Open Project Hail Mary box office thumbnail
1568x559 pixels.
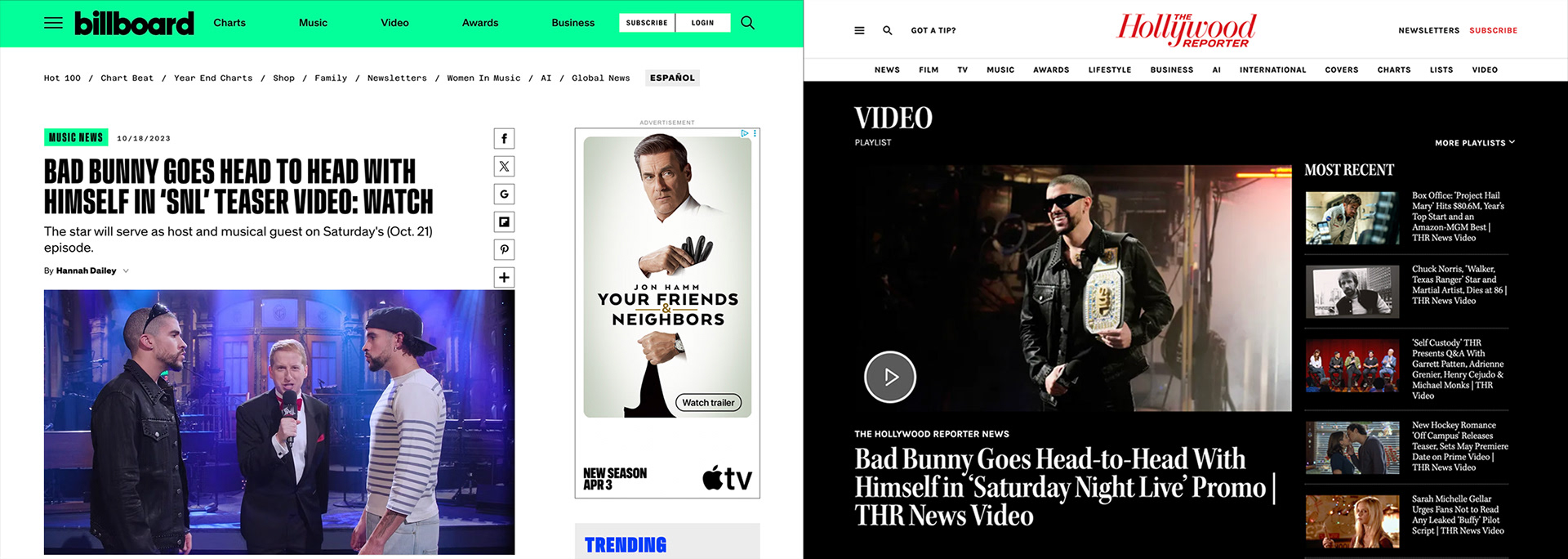(1352, 218)
